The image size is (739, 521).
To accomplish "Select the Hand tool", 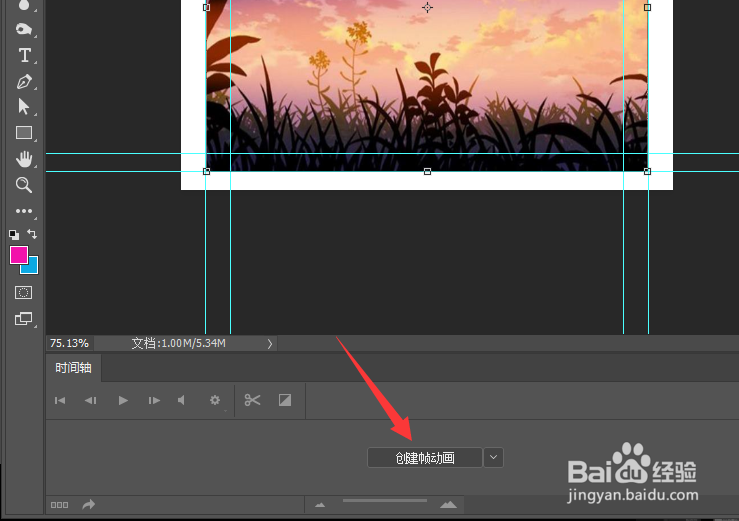I will coord(24,159).
